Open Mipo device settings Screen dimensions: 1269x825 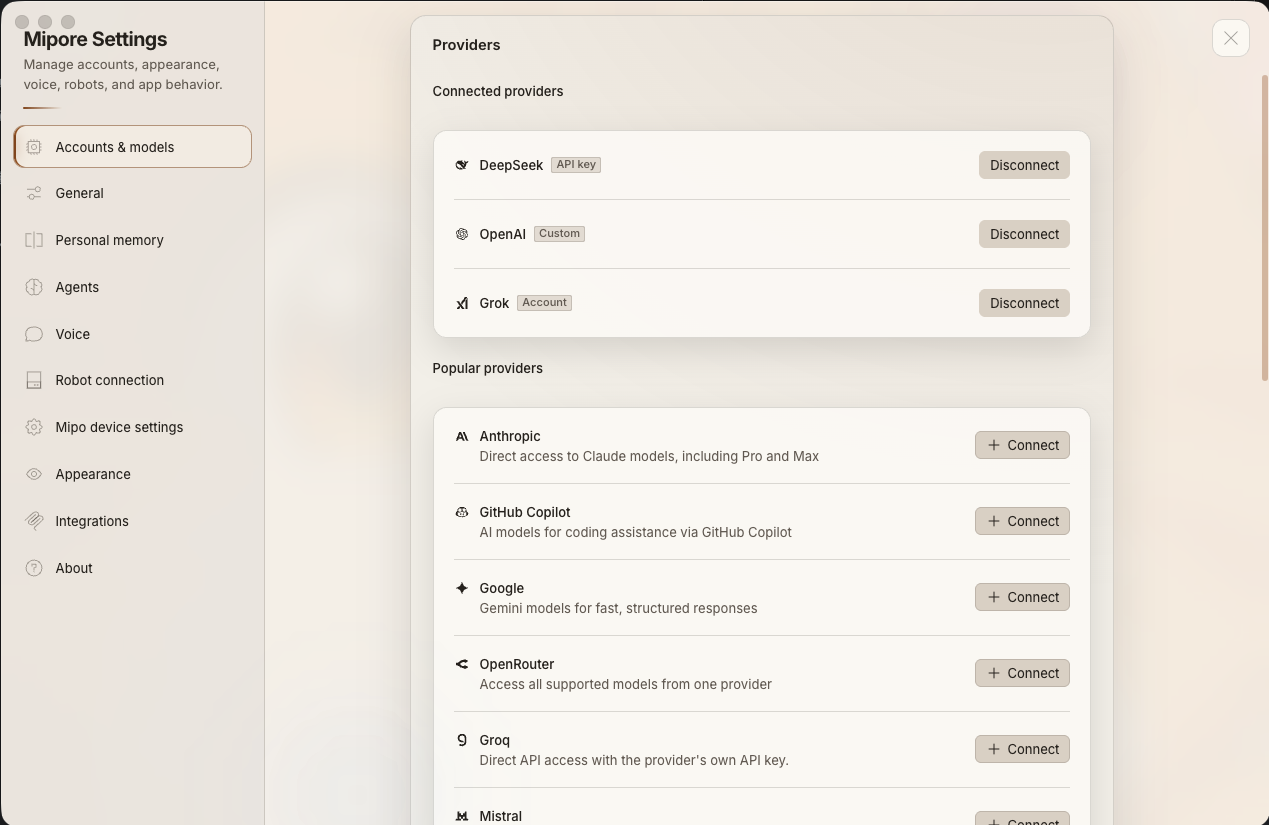click(132, 427)
